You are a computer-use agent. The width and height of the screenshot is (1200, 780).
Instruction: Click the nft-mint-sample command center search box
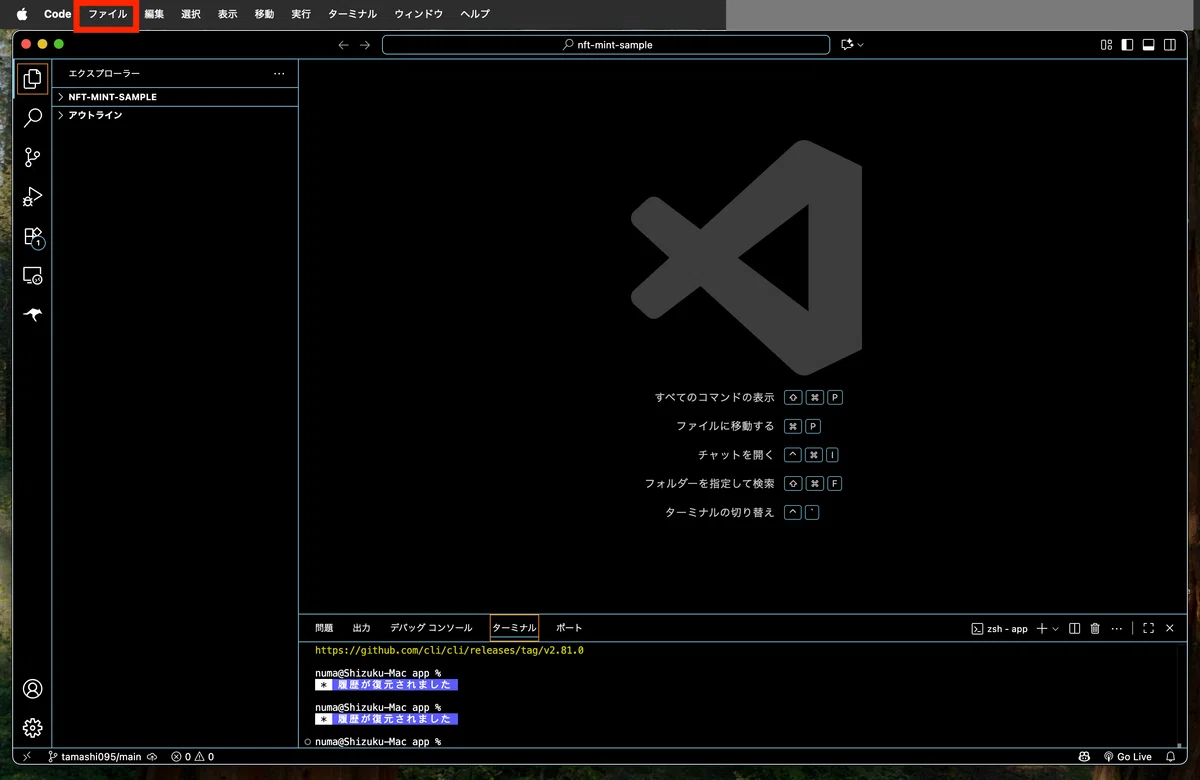pyautogui.click(x=606, y=45)
